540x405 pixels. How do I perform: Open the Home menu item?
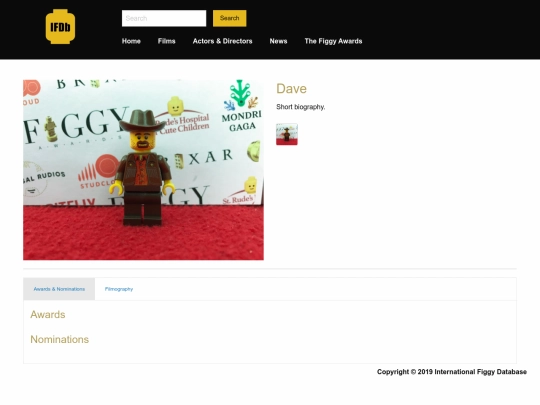tap(131, 41)
